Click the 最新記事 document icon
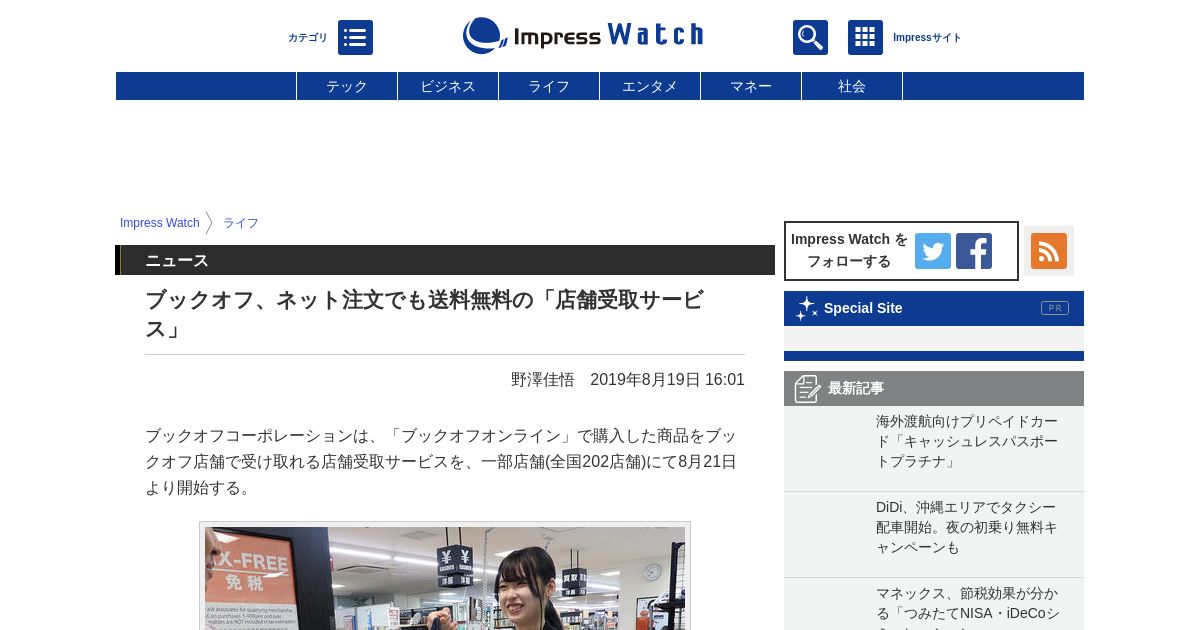The width and height of the screenshot is (1200, 630). coord(807,388)
